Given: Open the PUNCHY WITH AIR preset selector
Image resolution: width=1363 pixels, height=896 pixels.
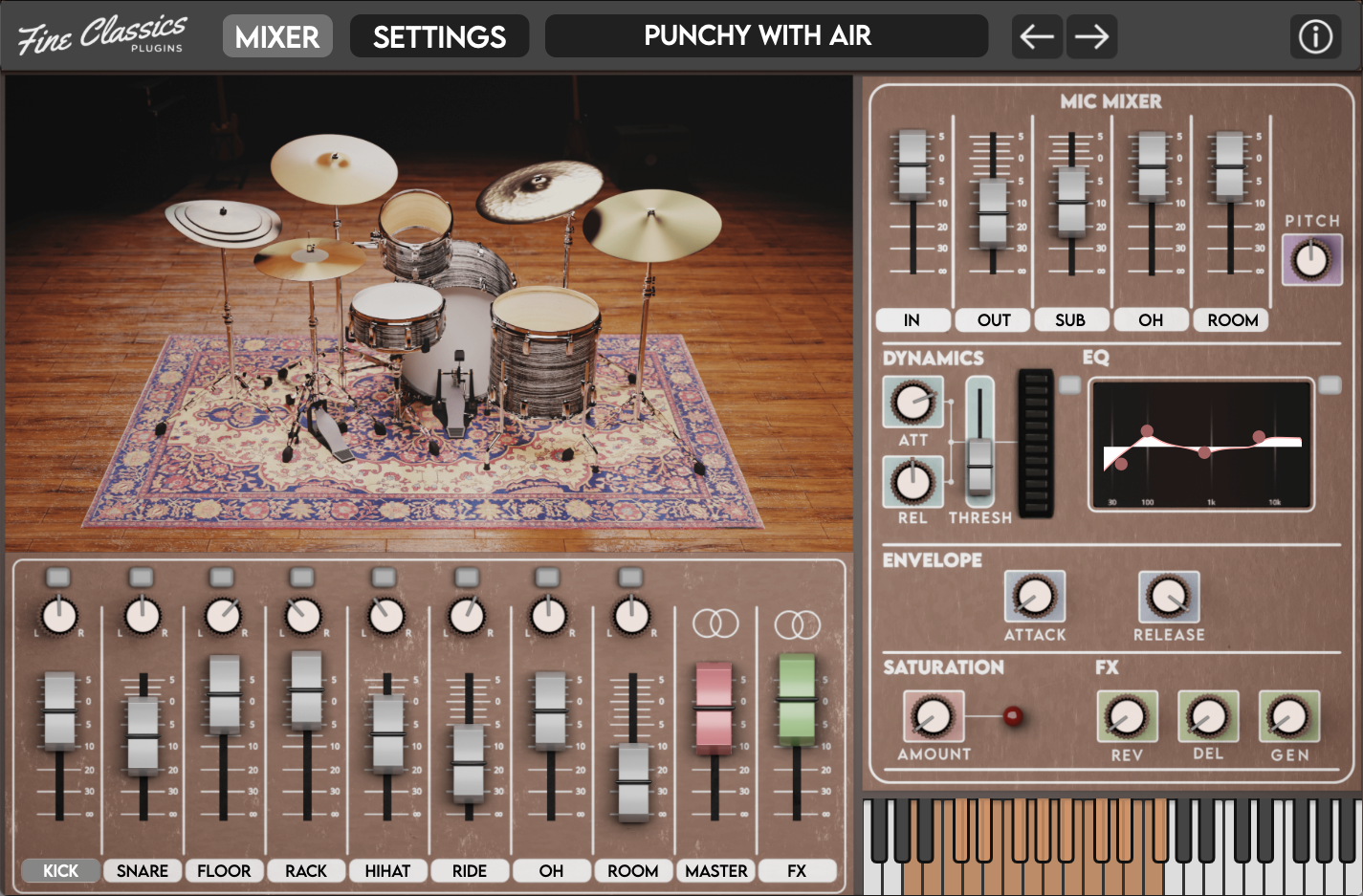Looking at the screenshot, I should point(765,36).
